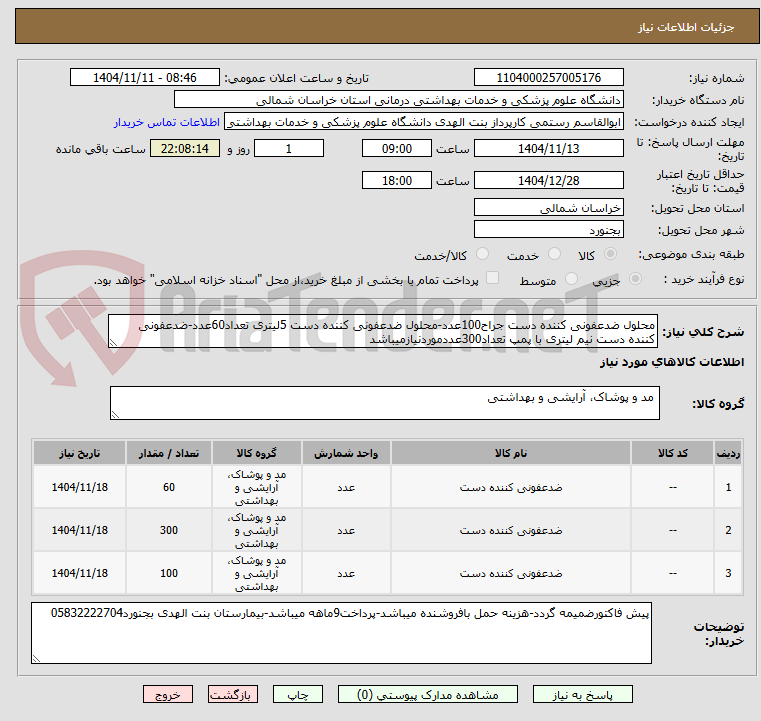Image resolution: width=761 pixels, height=721 pixels.
Task: Click the resize handle of گروه کالا box
Action: [x=115, y=414]
